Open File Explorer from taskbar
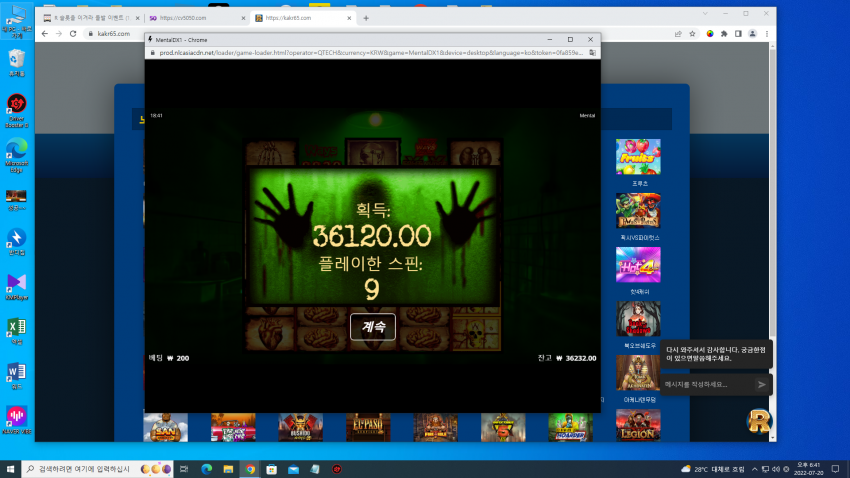 pyautogui.click(x=228, y=469)
